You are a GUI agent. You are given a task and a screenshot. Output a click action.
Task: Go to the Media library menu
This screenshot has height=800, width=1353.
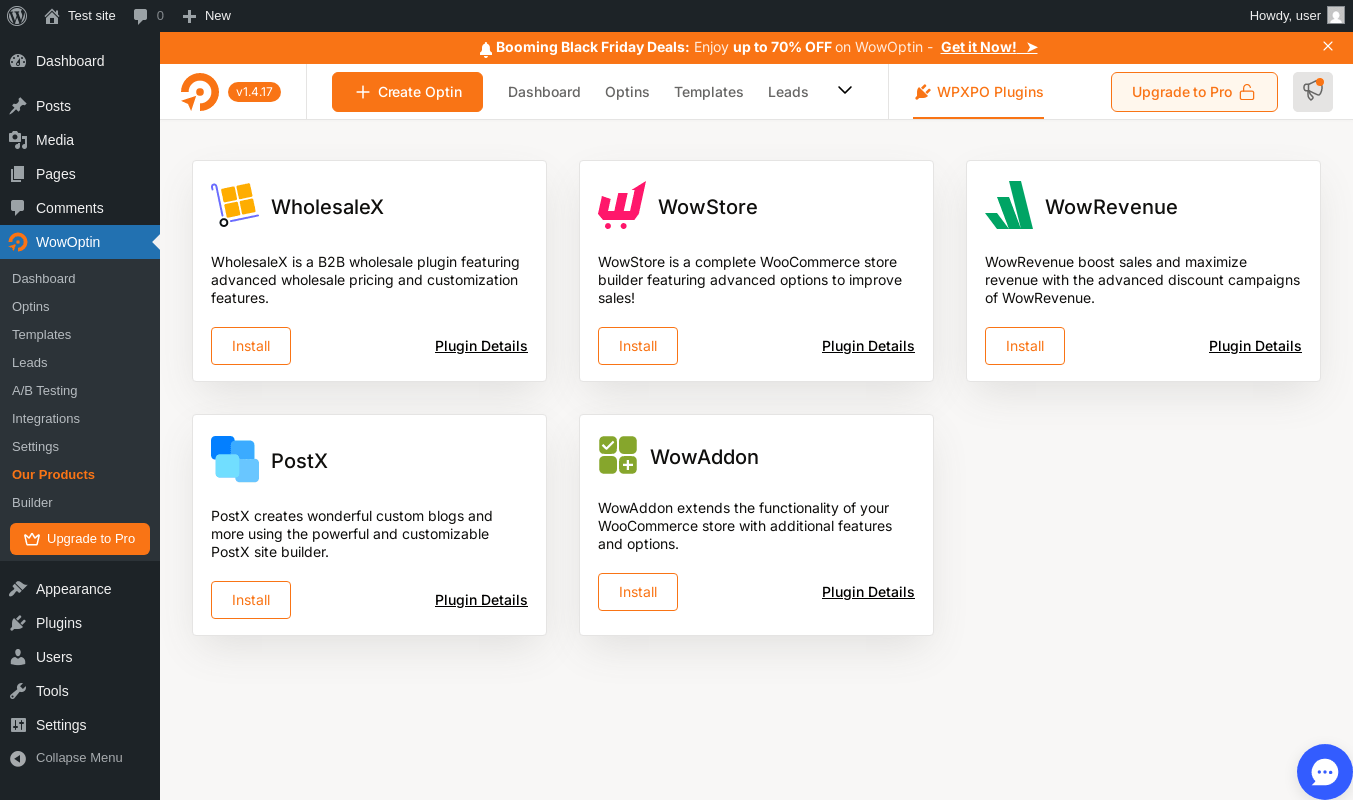(80, 140)
